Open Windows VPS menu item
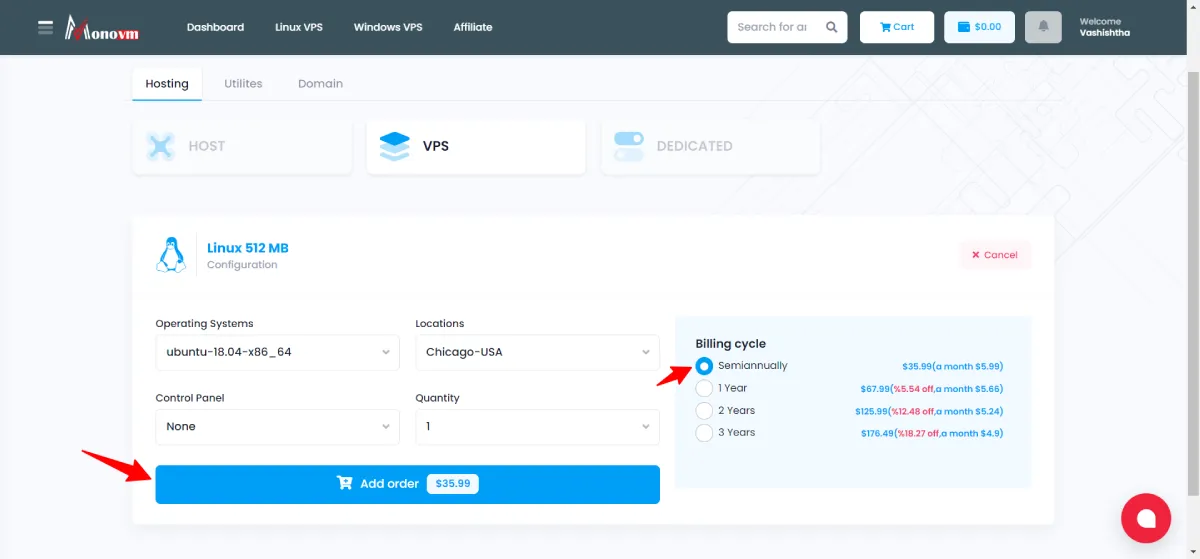 (388, 27)
